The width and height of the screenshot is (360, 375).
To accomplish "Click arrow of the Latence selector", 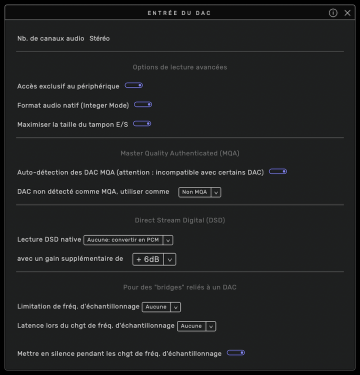I will (x=211, y=327).
